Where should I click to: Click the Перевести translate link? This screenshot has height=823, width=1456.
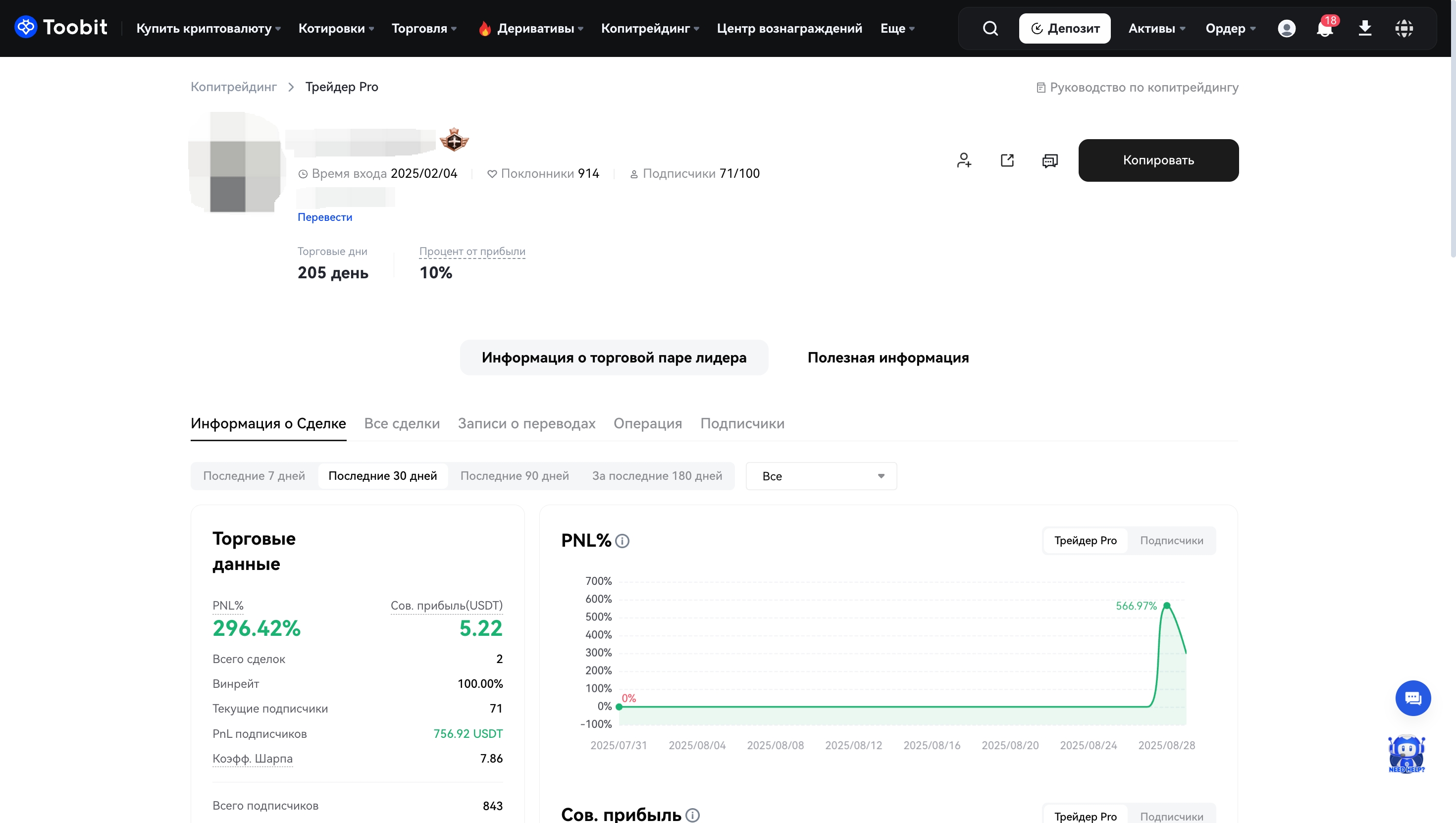point(324,217)
